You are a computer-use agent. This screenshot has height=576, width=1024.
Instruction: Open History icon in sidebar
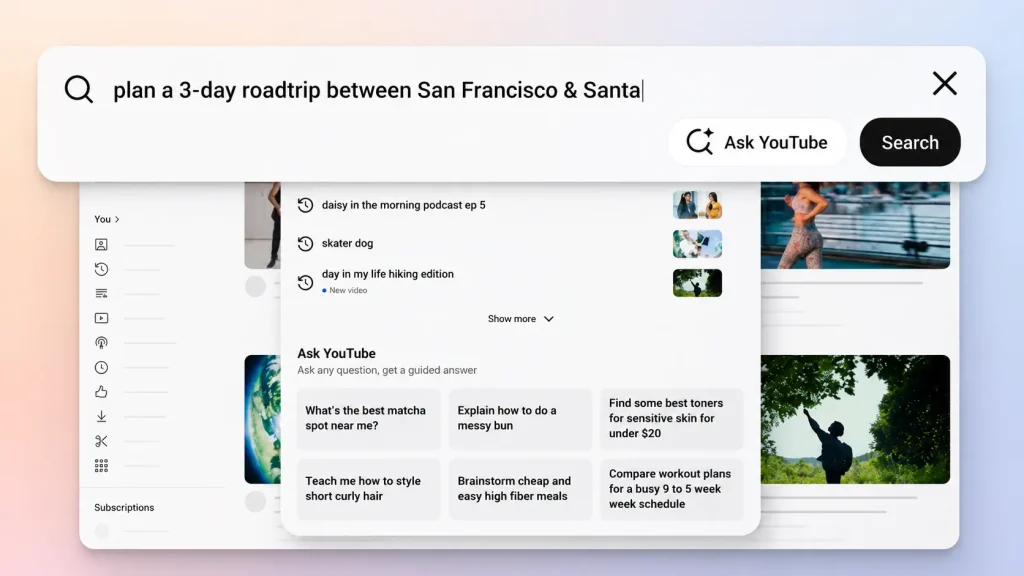coord(101,269)
